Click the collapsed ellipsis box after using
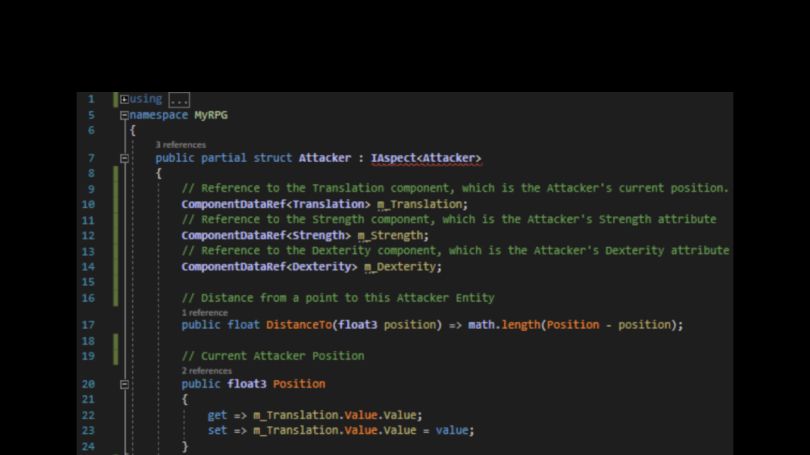 coord(179,100)
